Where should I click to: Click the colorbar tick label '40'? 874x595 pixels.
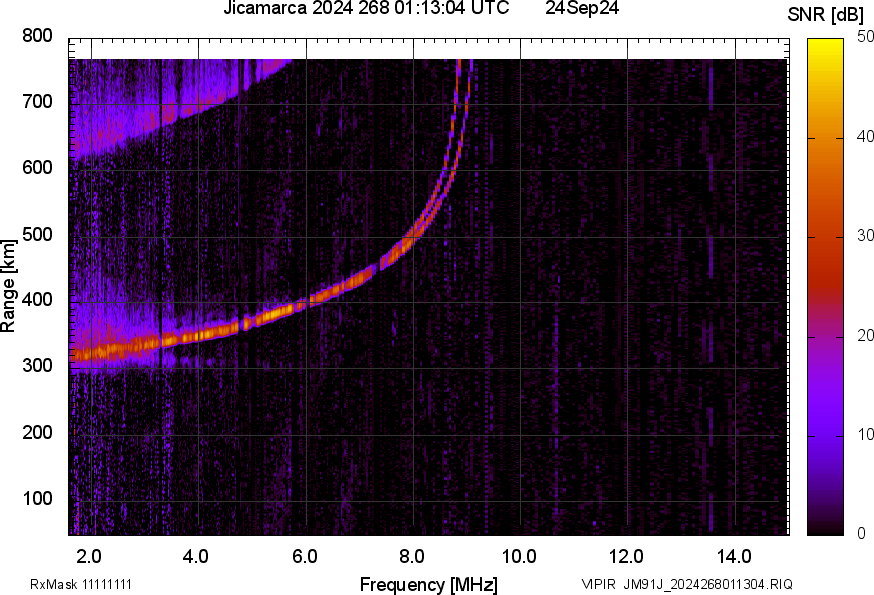(x=865, y=137)
